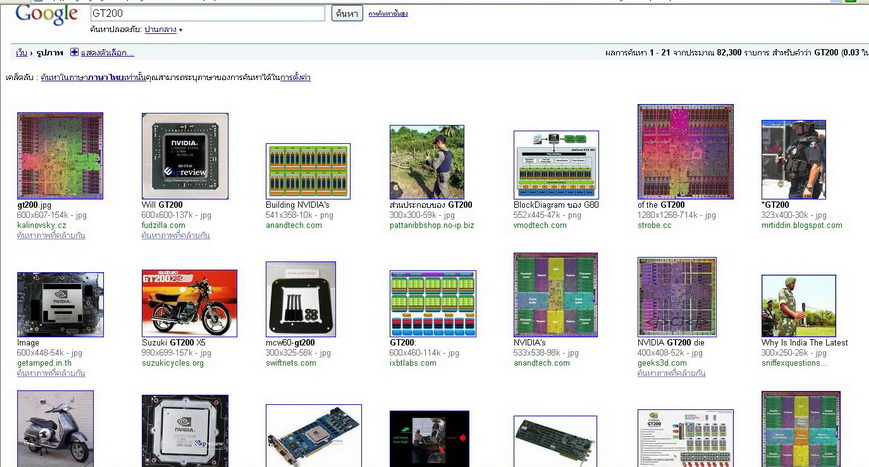Open the Why Is India soldier thumbnail

point(799,306)
